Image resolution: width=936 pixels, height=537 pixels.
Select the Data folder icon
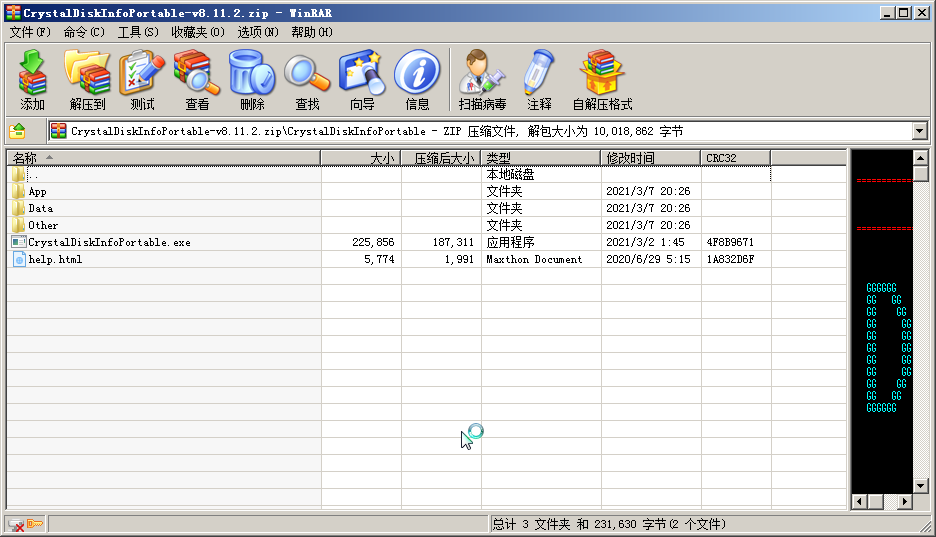point(19,208)
